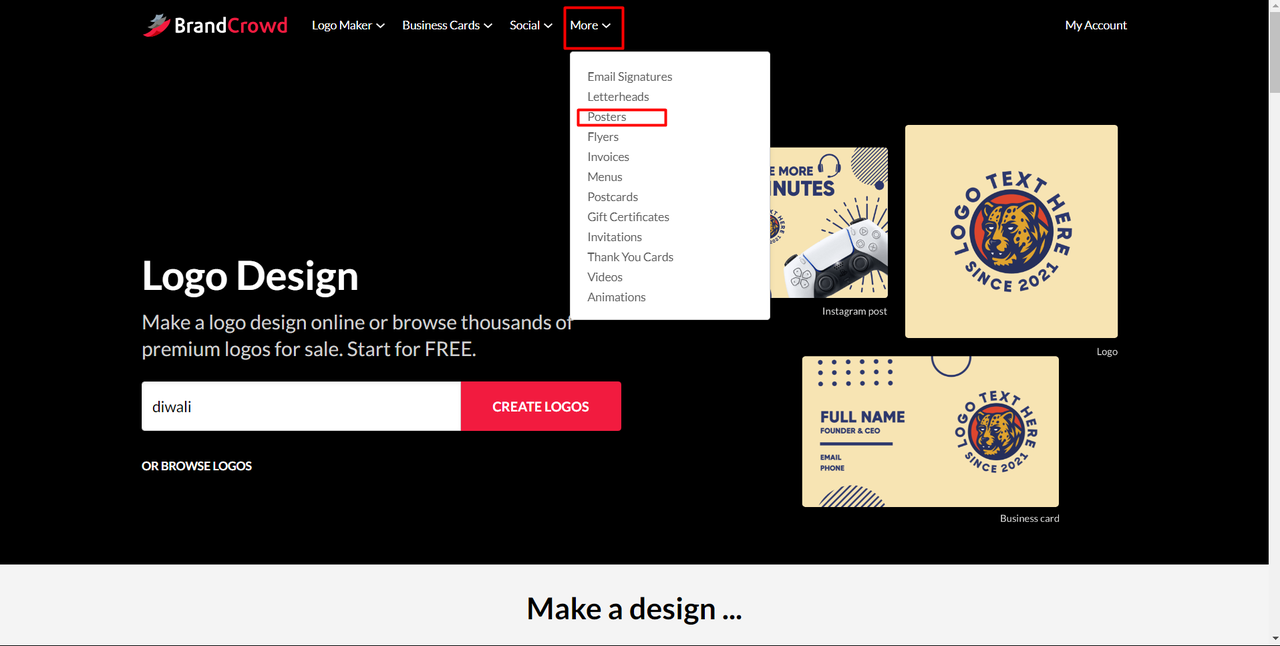Select Posters from the More menu
The height and width of the screenshot is (646, 1280).
(x=607, y=117)
